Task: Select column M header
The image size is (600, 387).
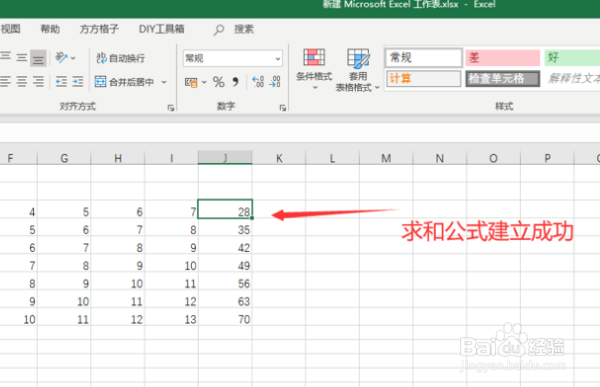Action: (386, 158)
